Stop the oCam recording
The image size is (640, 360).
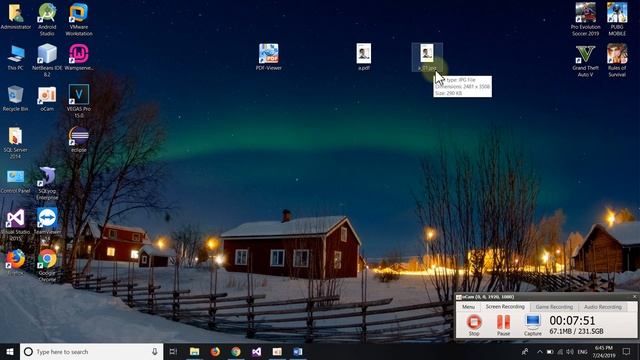click(474, 325)
